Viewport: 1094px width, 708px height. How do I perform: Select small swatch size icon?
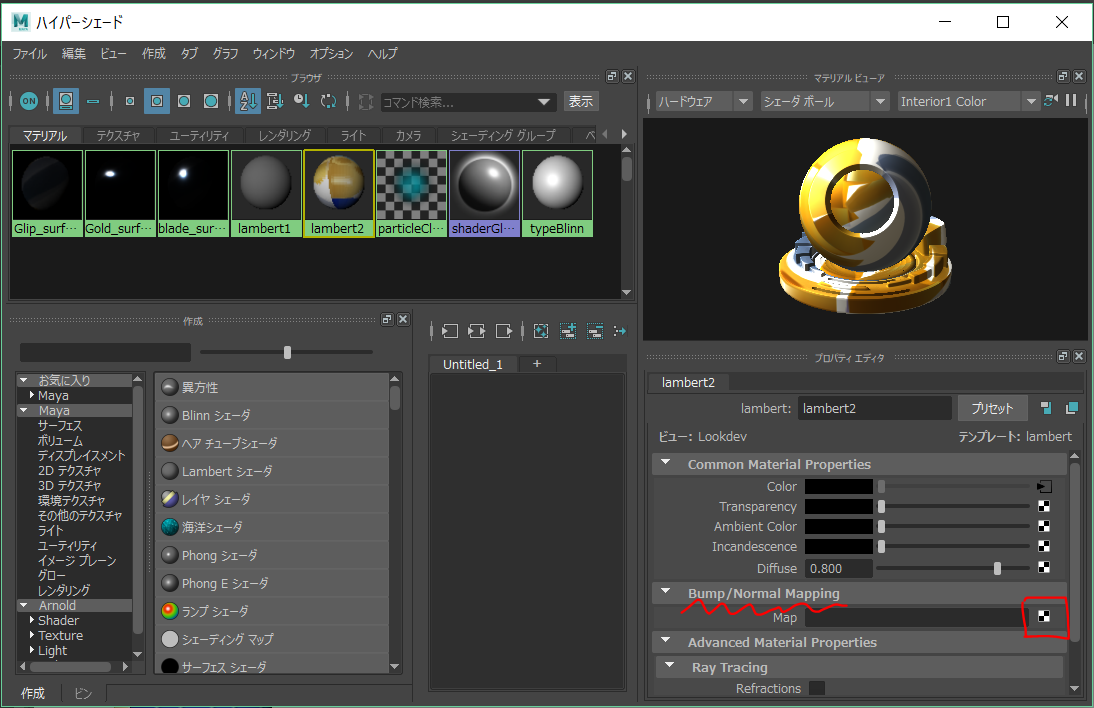[130, 101]
